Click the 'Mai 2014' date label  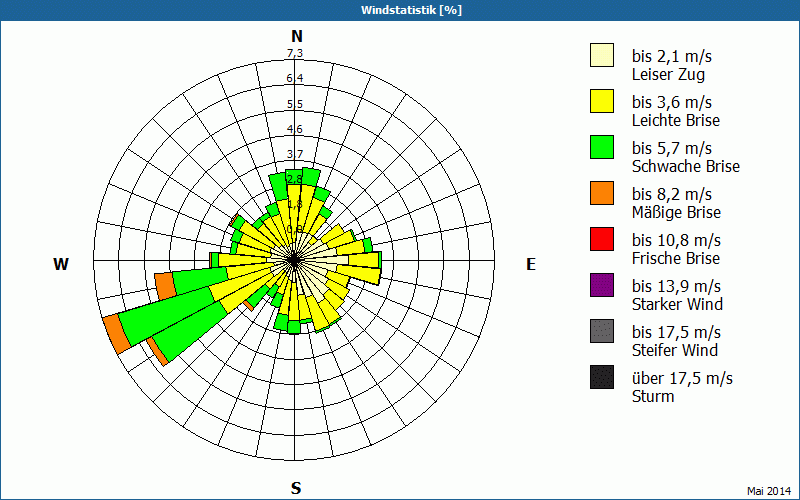(x=768, y=490)
